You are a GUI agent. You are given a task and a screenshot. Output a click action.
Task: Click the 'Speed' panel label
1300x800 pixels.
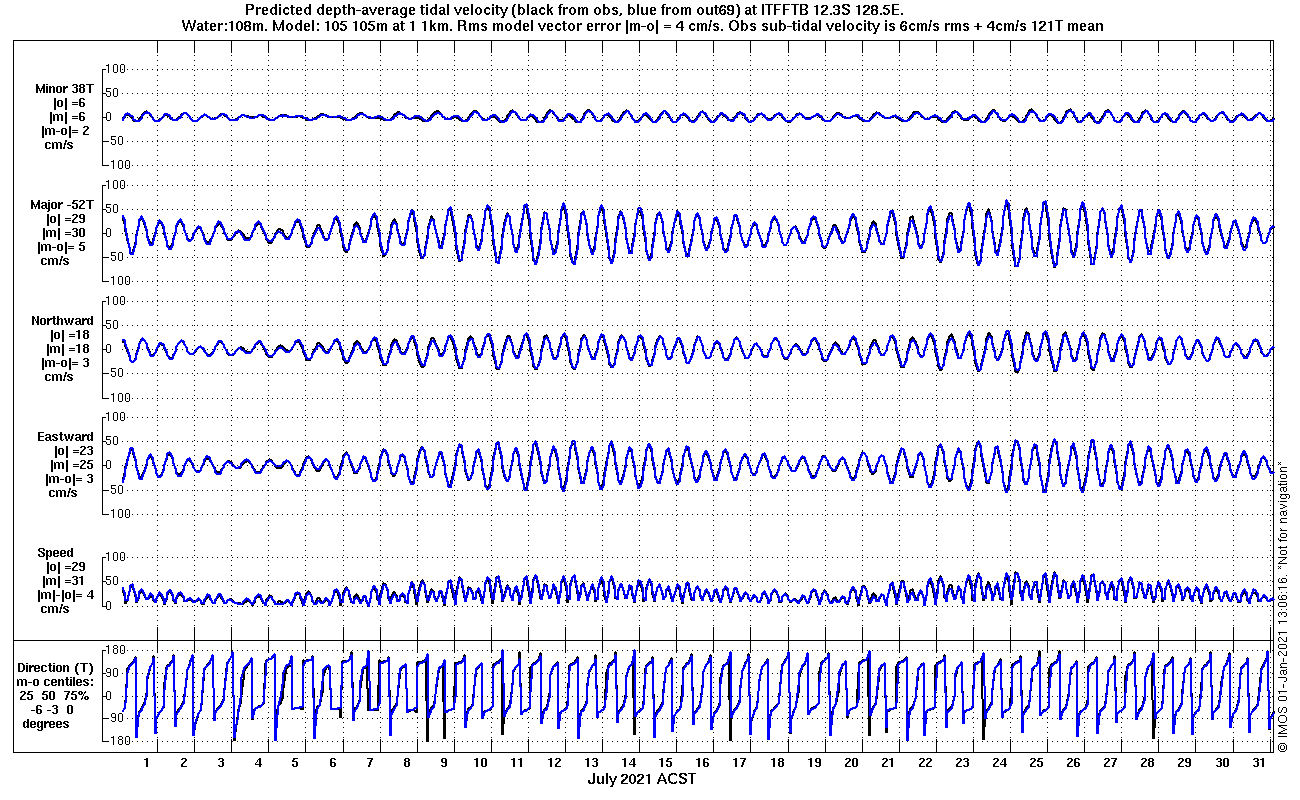point(55,553)
